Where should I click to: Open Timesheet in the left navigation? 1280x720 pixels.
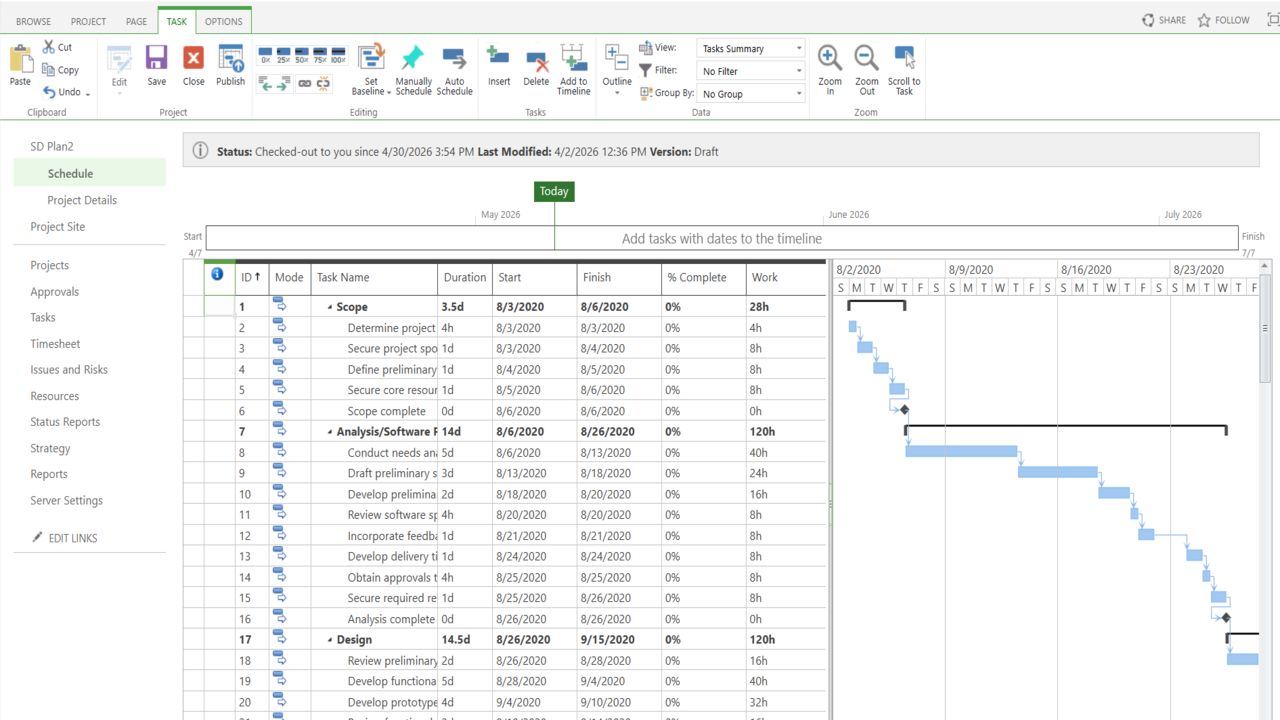point(55,344)
